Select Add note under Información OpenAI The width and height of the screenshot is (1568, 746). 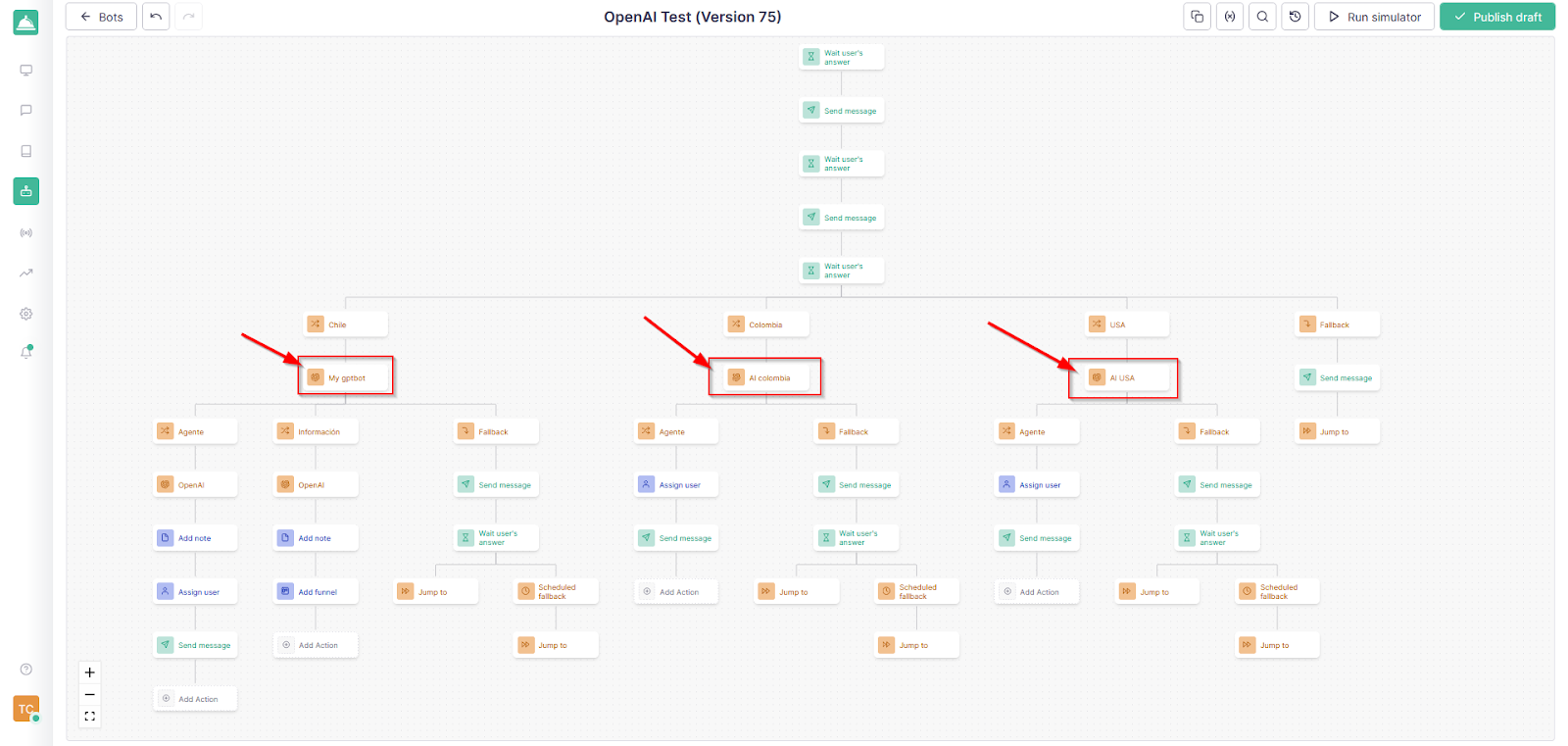(316, 538)
